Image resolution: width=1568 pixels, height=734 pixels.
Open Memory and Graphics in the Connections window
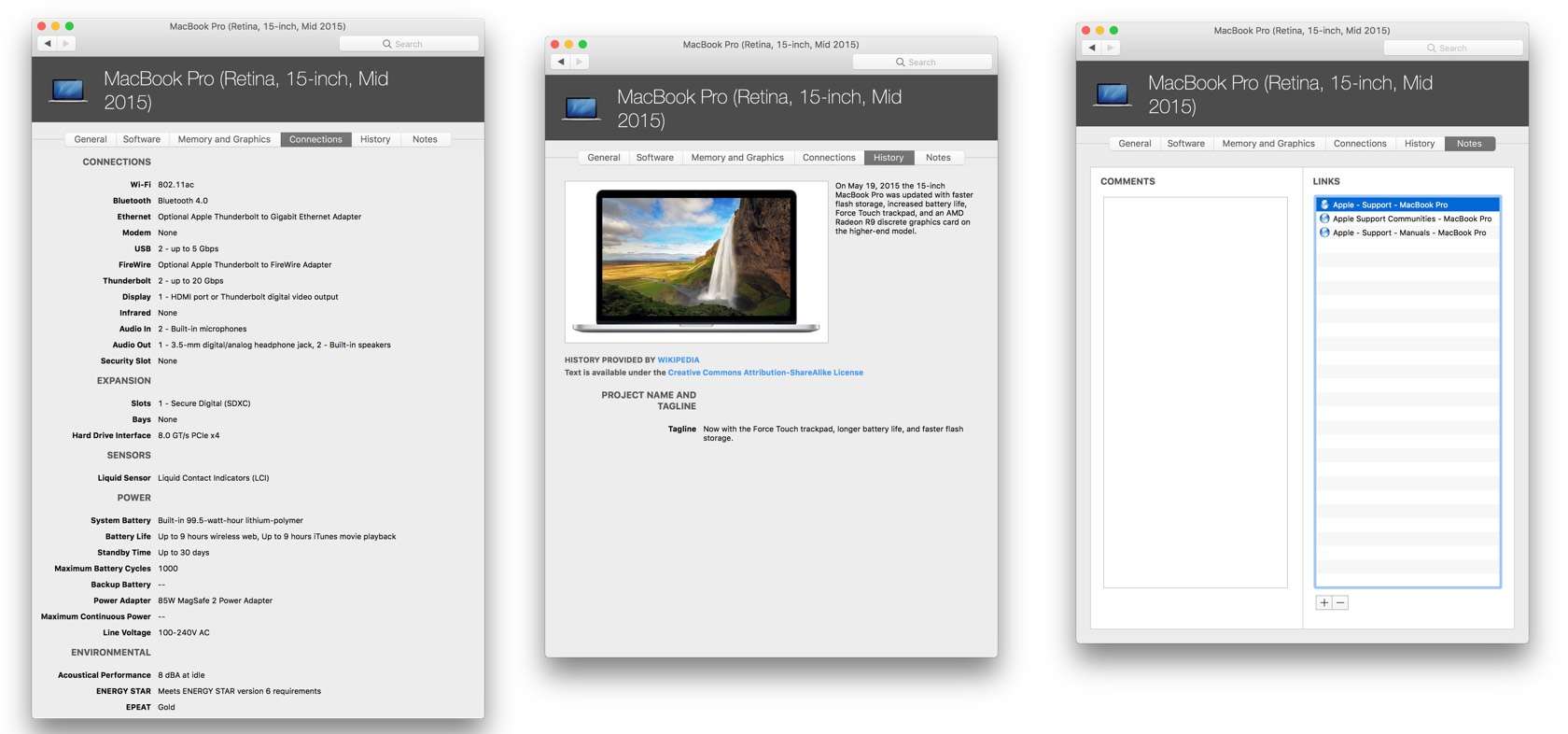[224, 139]
